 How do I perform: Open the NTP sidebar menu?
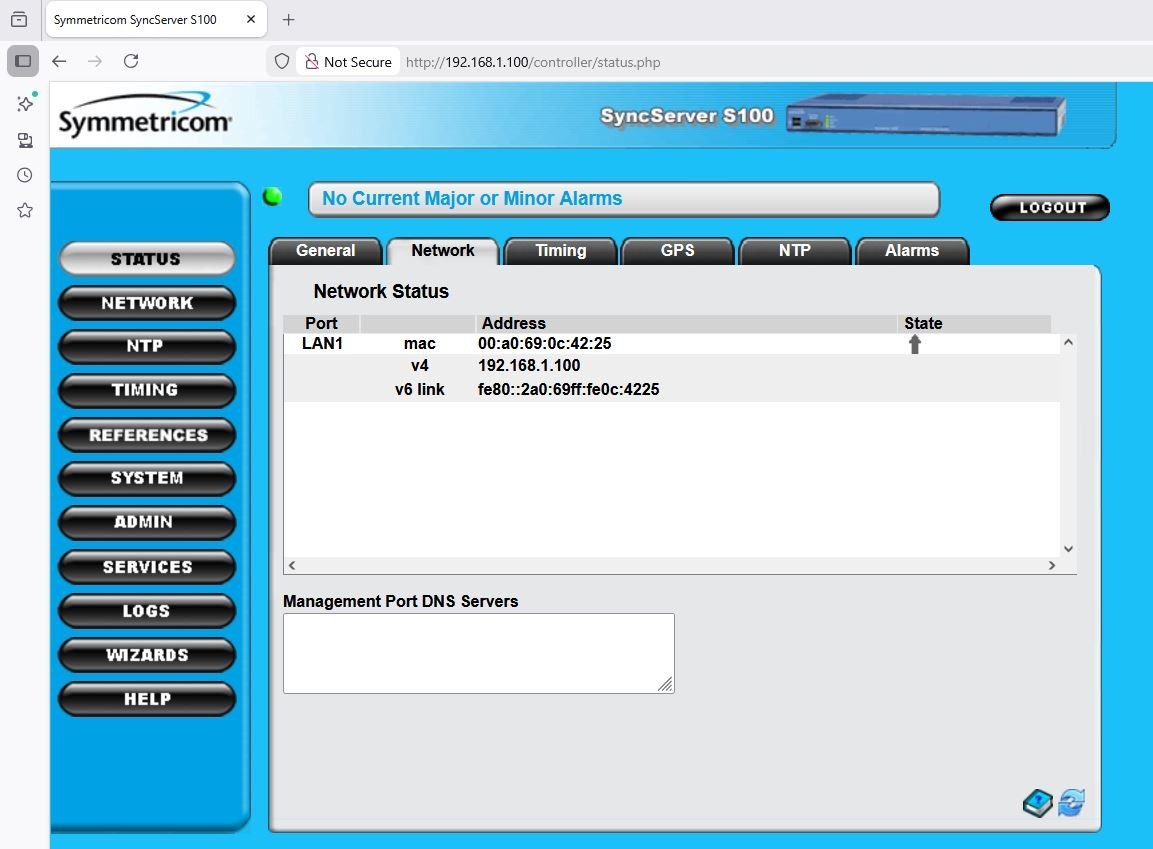[x=146, y=346]
